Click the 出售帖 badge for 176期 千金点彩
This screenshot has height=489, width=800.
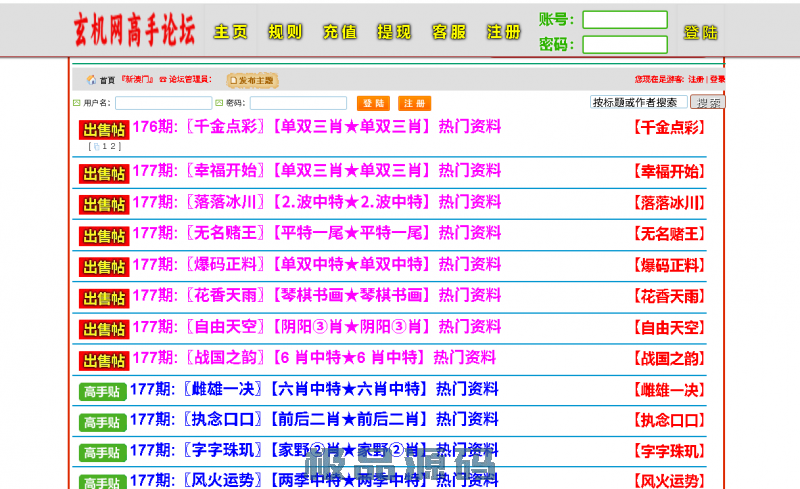coord(104,130)
